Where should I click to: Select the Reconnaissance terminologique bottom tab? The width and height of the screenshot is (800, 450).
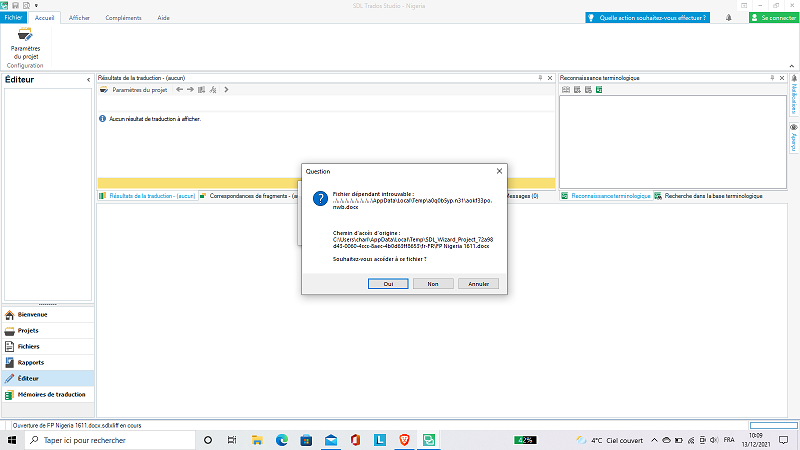click(606, 196)
